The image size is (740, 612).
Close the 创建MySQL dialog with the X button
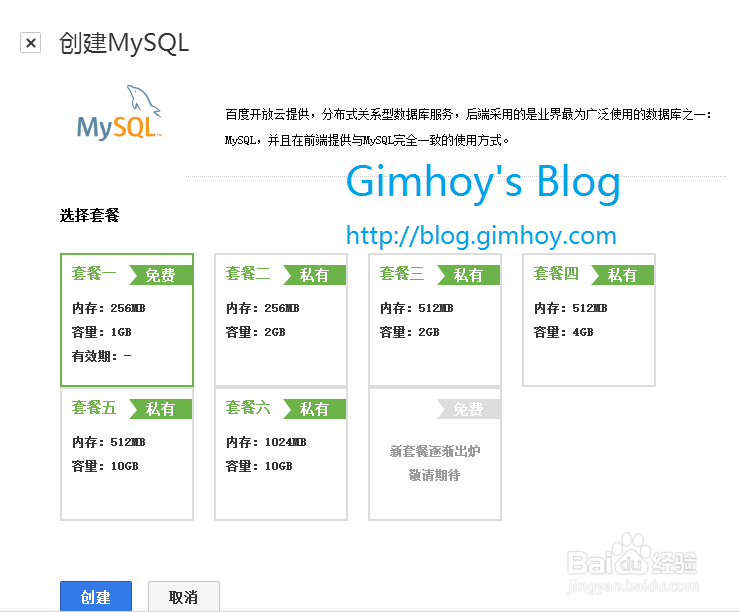point(31,43)
